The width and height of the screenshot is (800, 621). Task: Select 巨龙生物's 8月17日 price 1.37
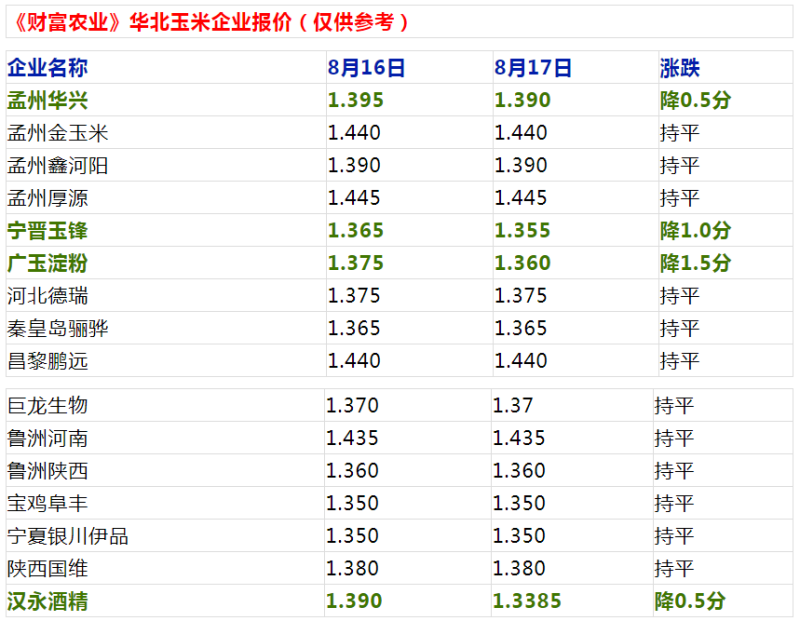pyautogui.click(x=513, y=405)
